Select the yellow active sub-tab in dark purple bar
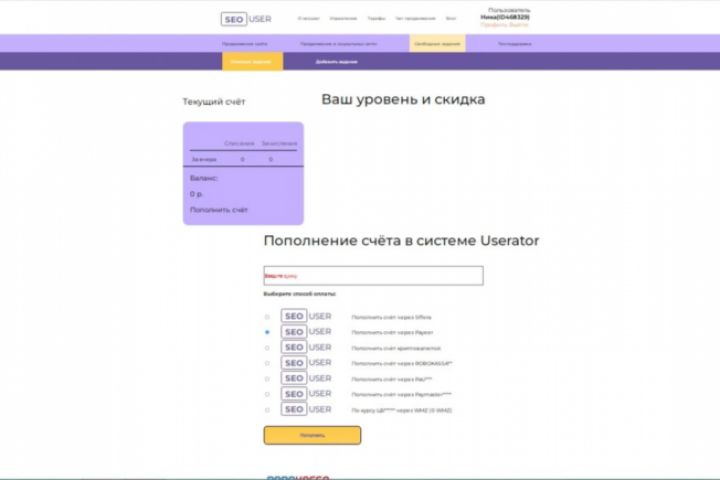720x480 pixels. click(x=252, y=62)
